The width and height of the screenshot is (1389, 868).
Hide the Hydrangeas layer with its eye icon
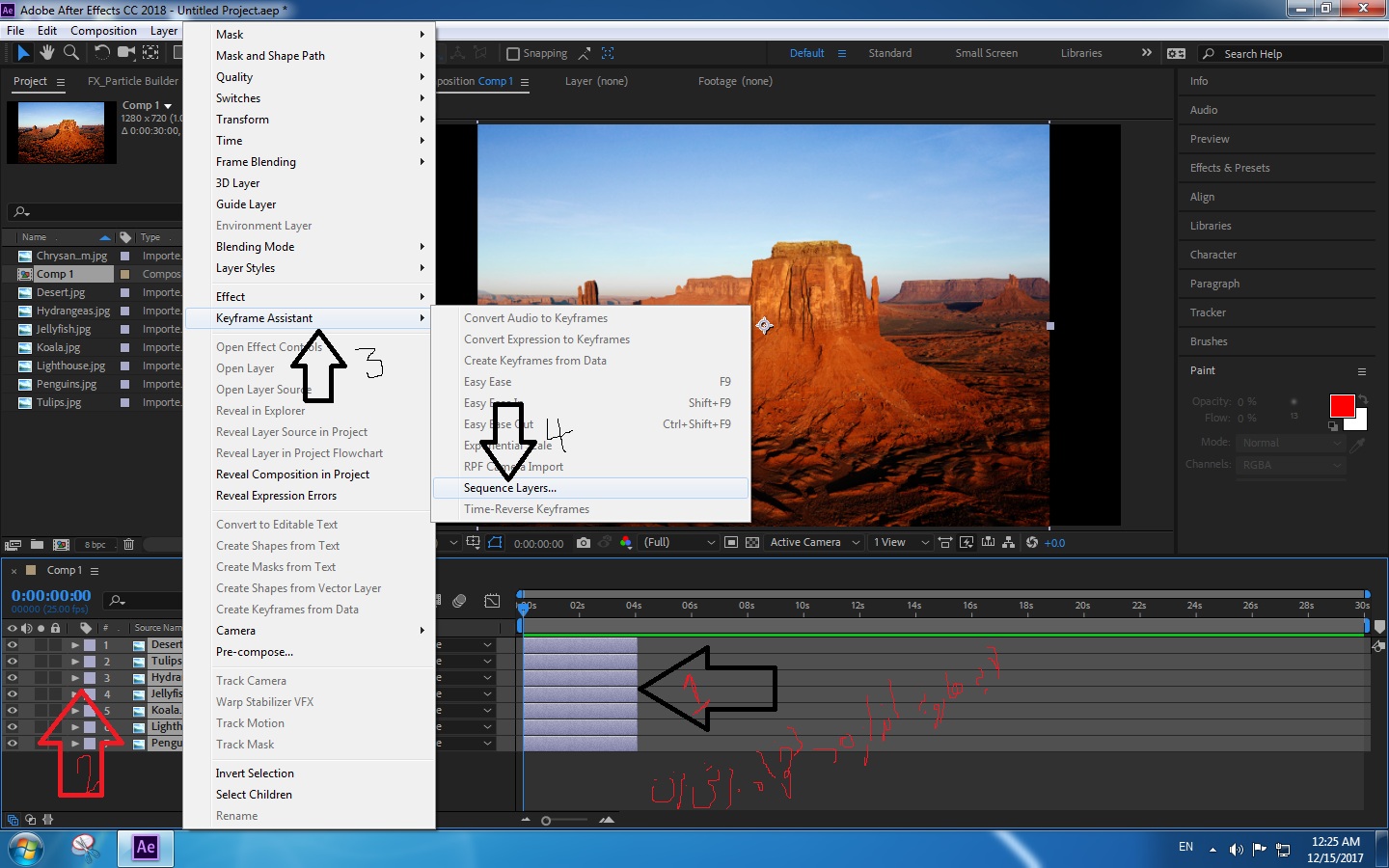coord(13,678)
